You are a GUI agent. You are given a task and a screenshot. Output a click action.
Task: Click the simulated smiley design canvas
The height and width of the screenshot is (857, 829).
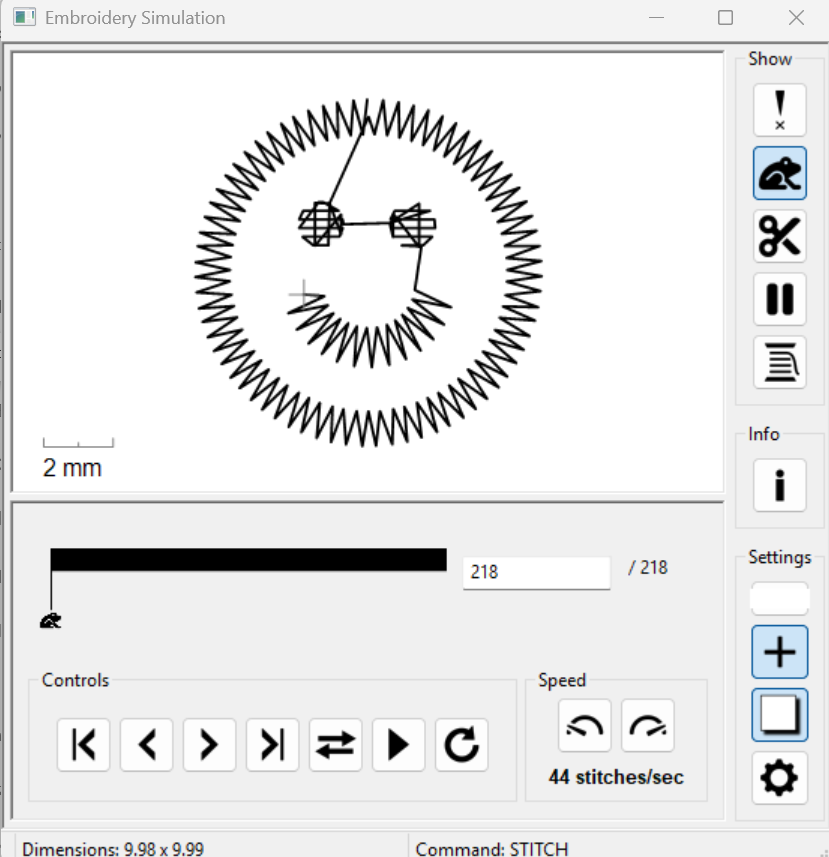pyautogui.click(x=368, y=272)
